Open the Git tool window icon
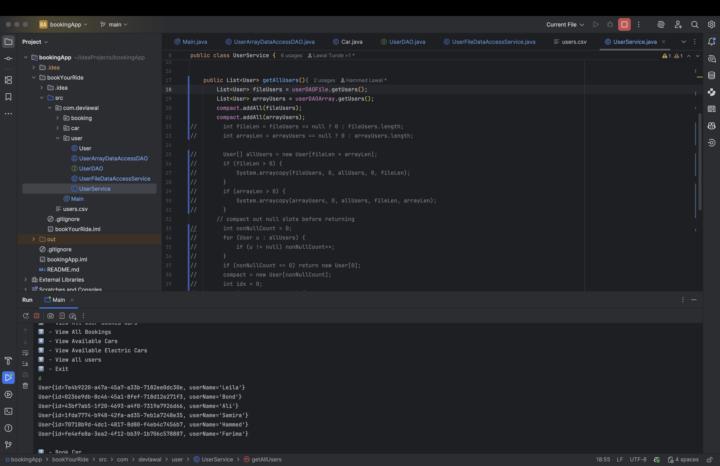 pos(8,444)
